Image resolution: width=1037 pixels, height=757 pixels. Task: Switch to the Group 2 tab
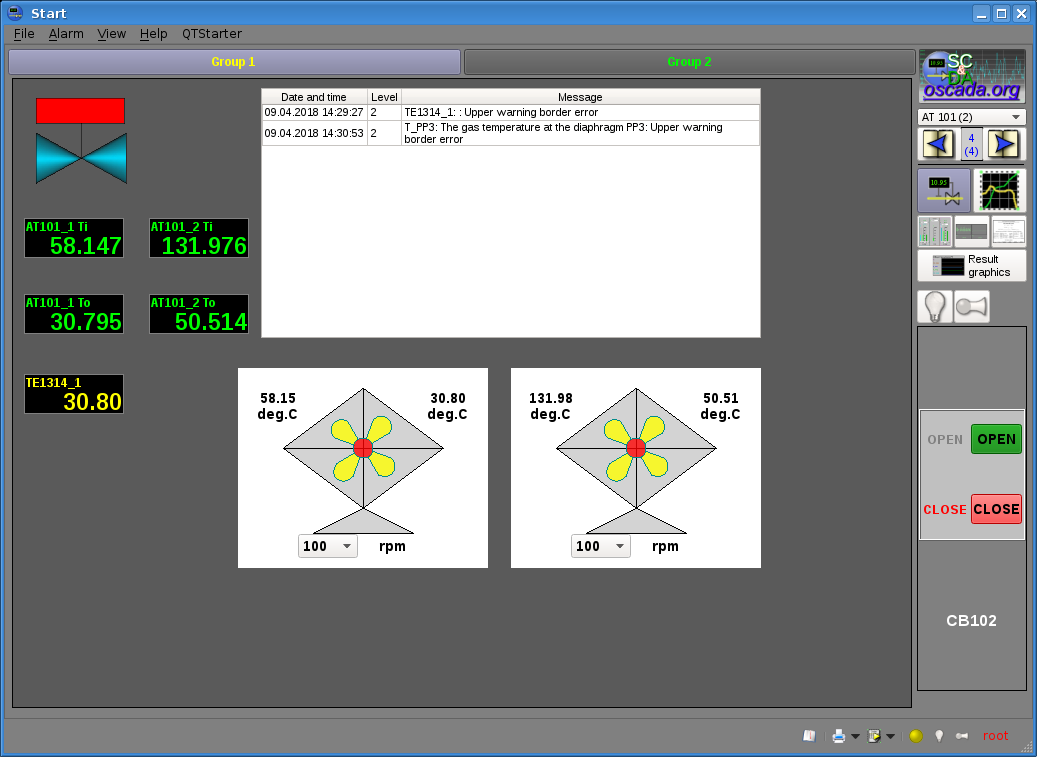[690, 62]
